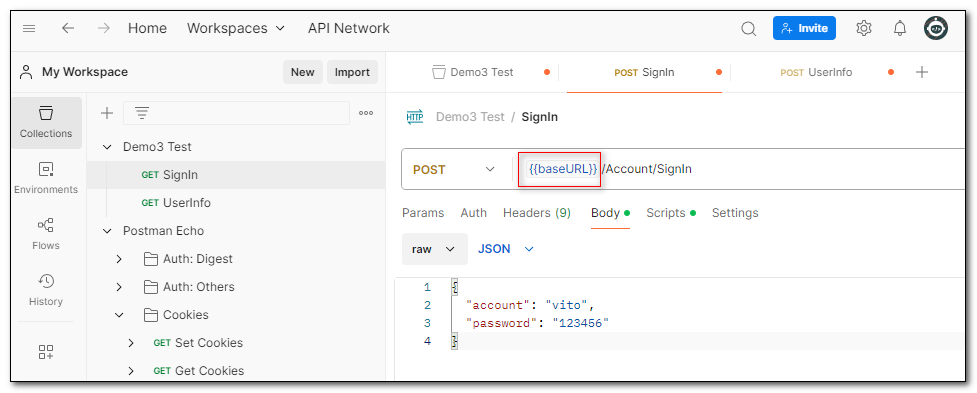977x393 pixels.
Task: Expand the Set Cookies request
Action: [x=130, y=343]
